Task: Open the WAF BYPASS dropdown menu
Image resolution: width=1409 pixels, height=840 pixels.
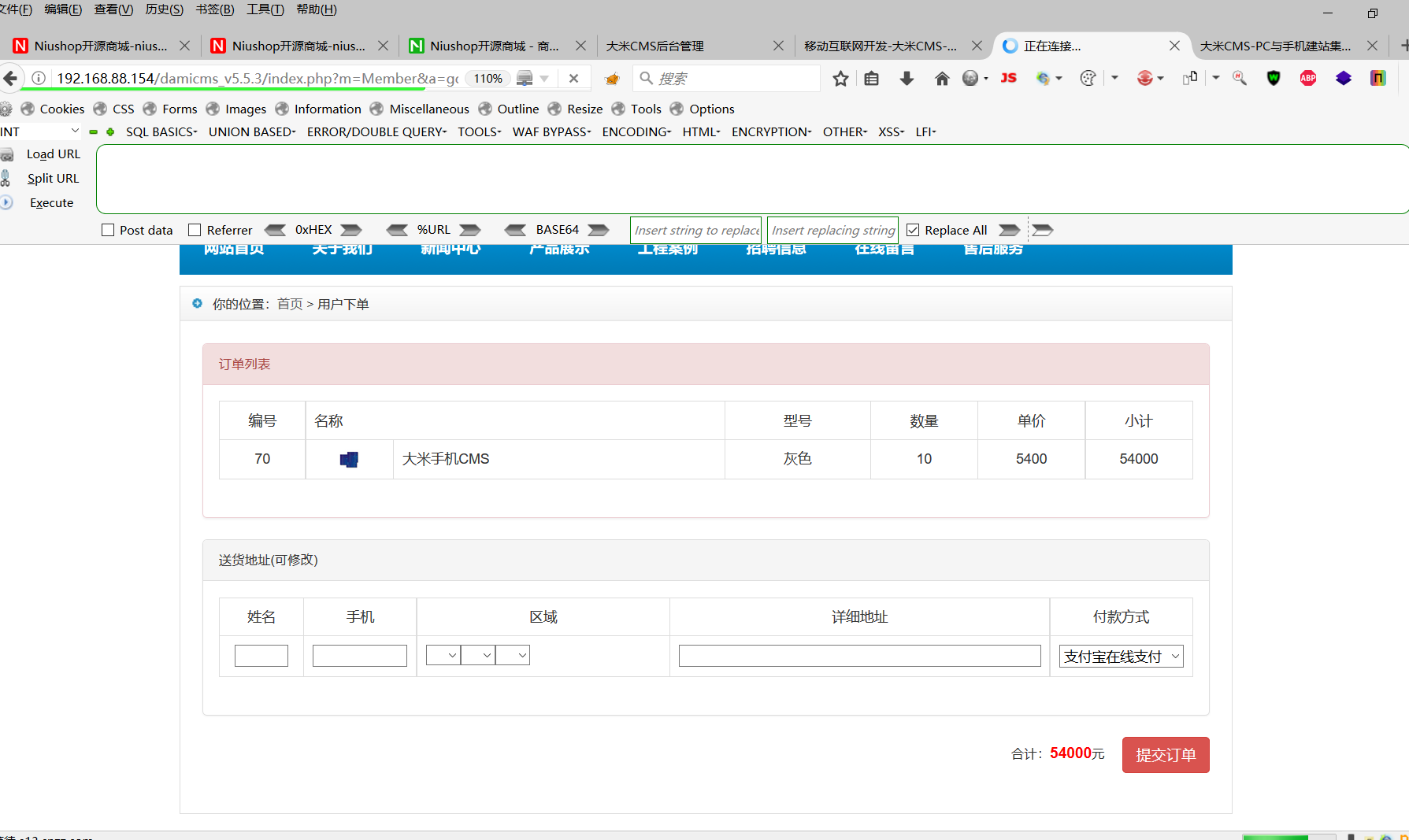Action: click(551, 132)
